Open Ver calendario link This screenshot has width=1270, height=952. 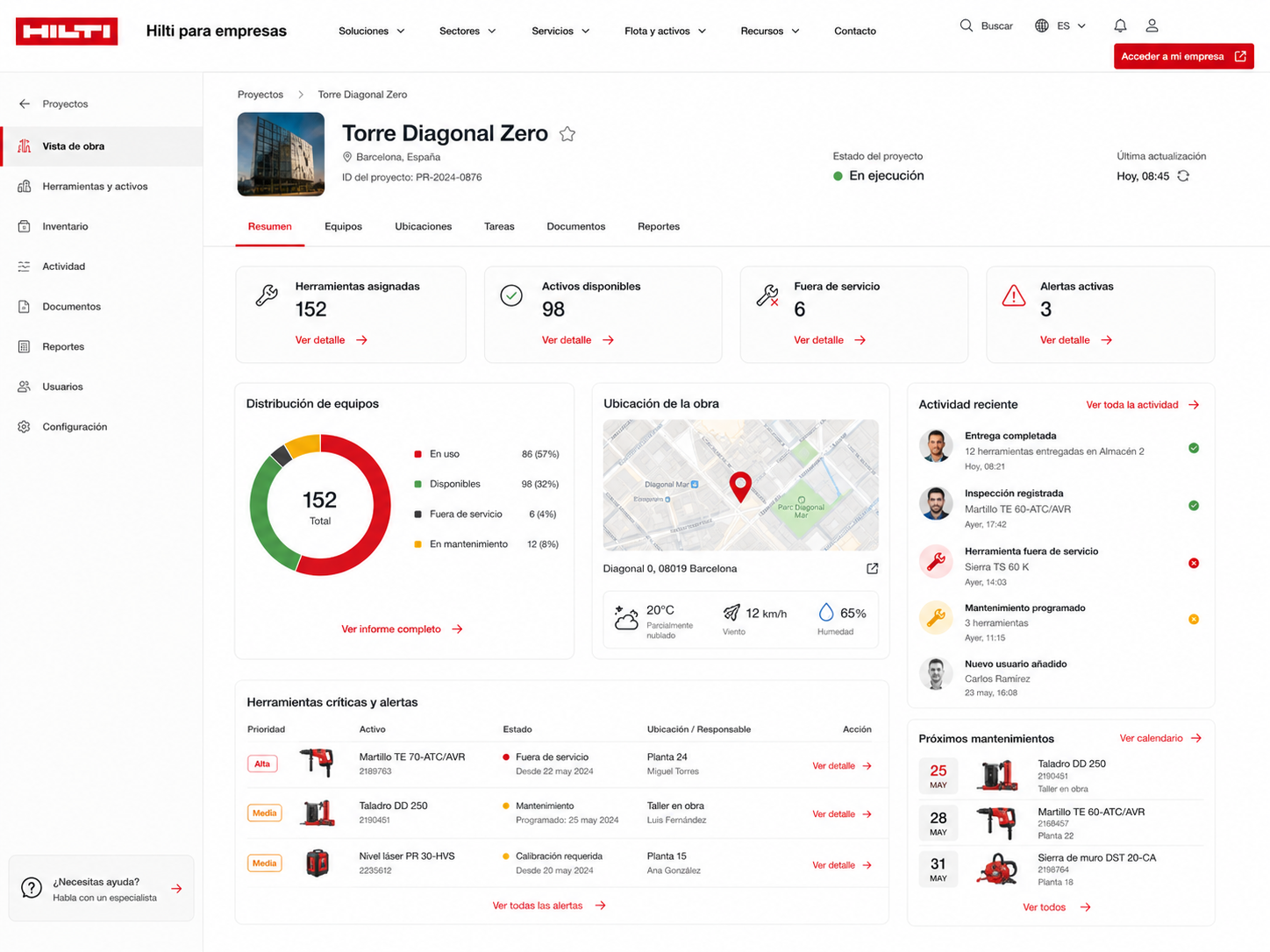click(1161, 738)
